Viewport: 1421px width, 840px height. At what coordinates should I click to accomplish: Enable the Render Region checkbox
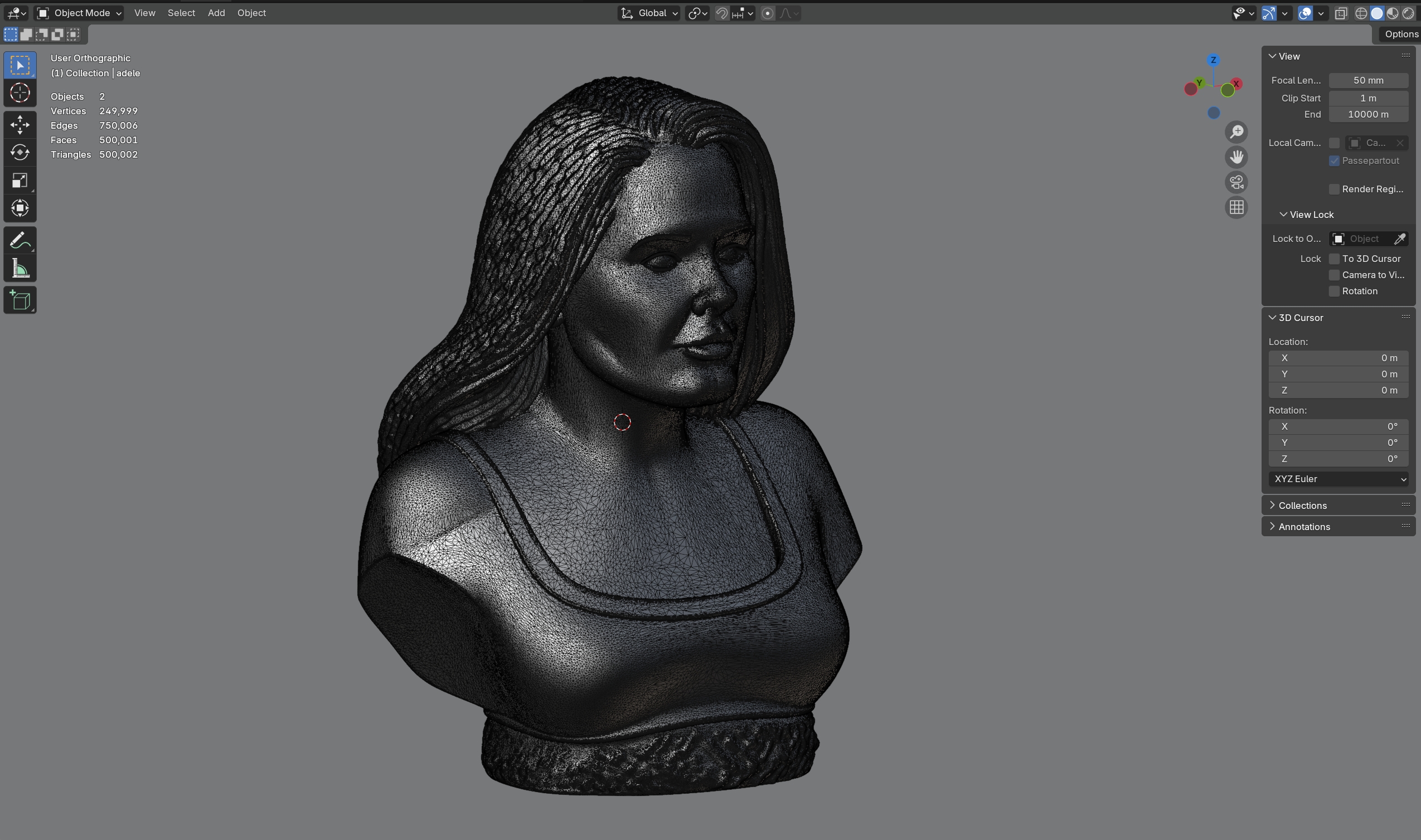coord(1334,189)
